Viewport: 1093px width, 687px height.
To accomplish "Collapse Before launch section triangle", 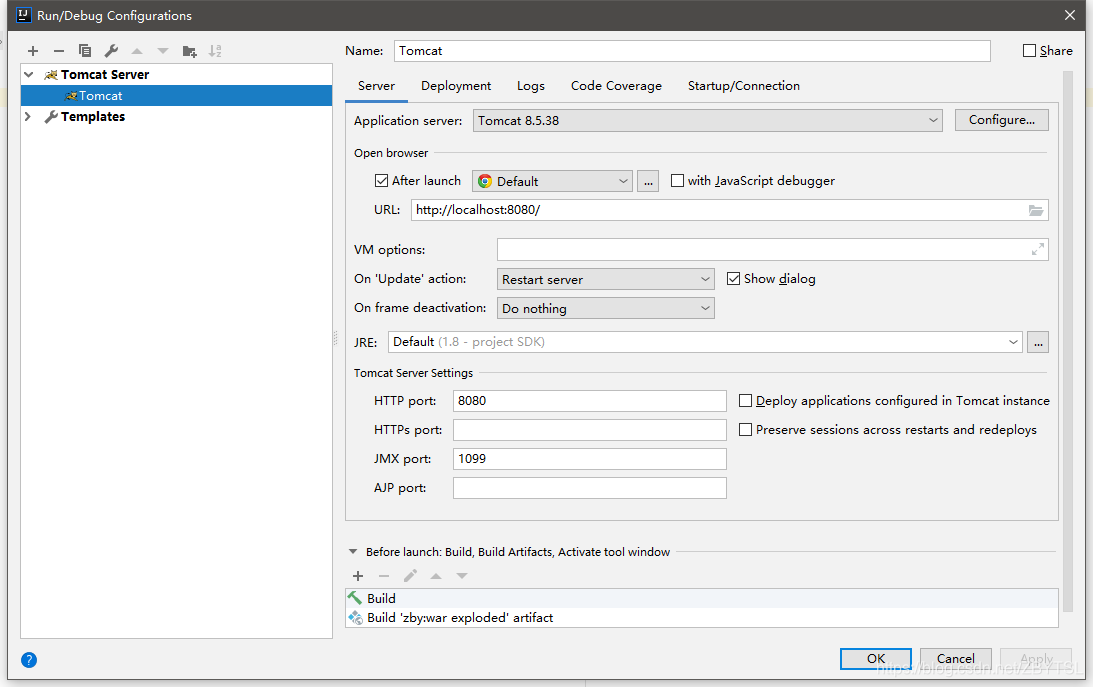I will [353, 552].
